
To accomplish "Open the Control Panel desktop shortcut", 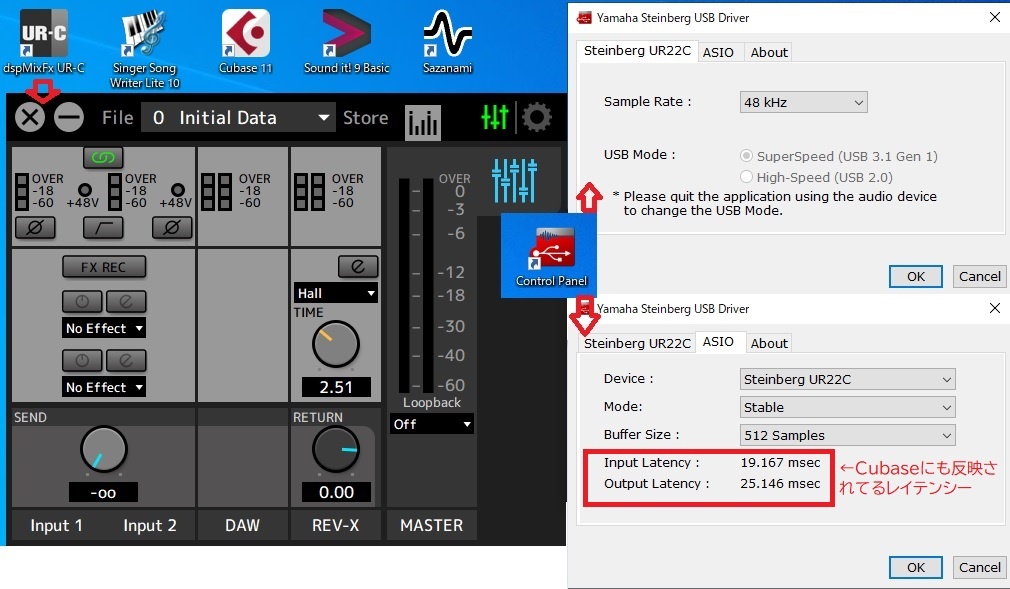I will [x=551, y=256].
